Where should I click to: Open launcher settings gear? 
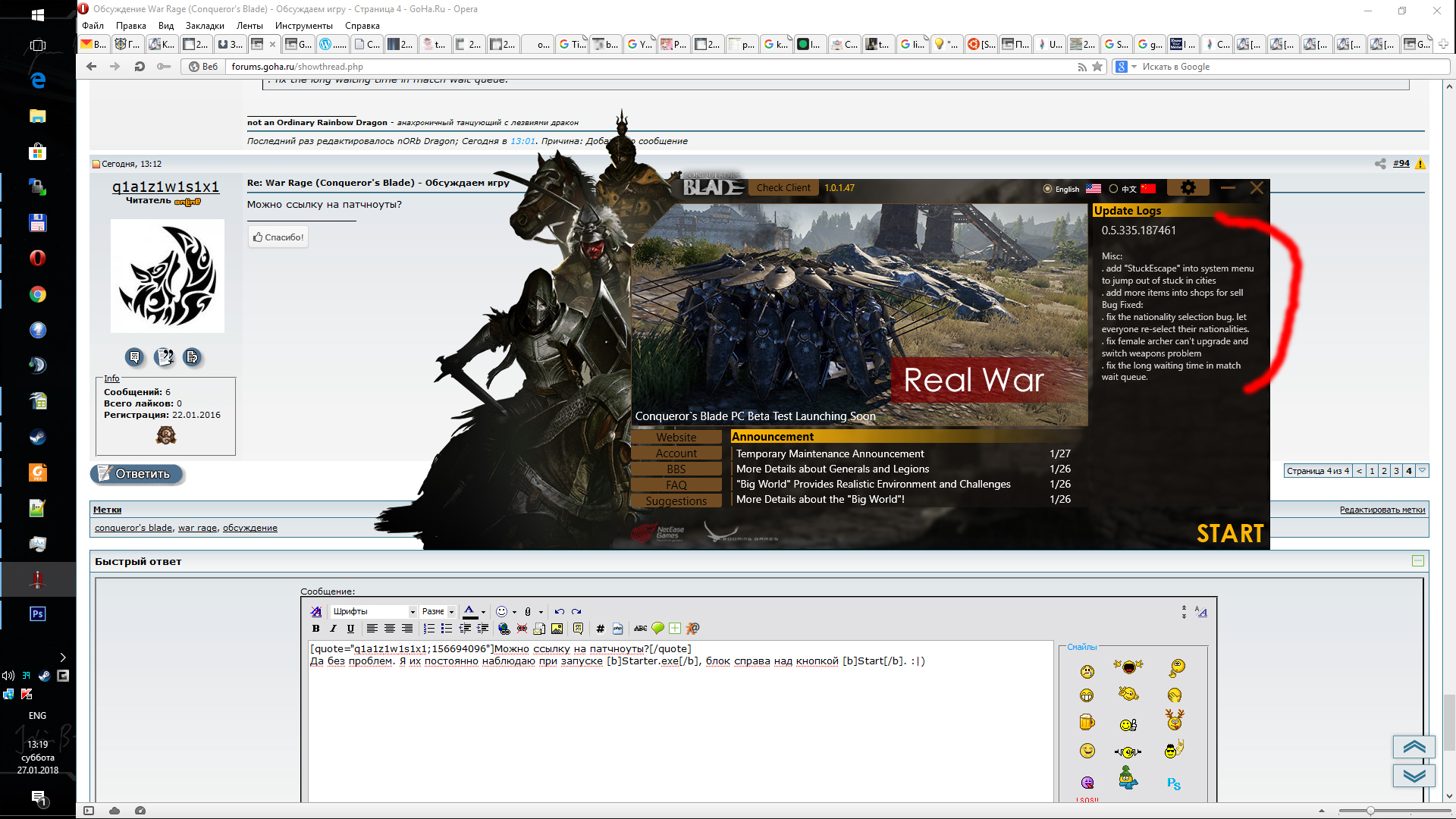point(1188,187)
